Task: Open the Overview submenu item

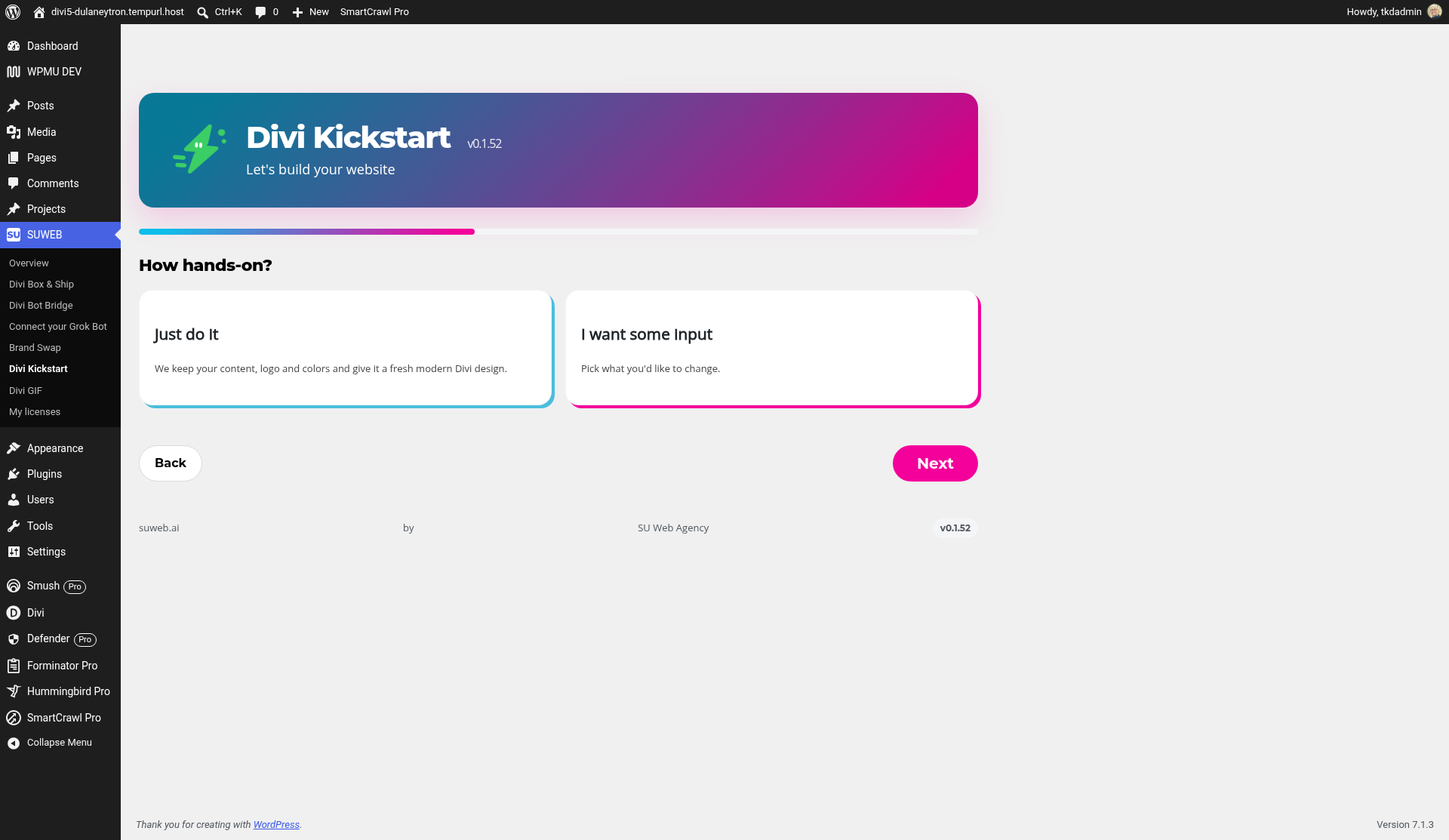Action: tap(29, 263)
